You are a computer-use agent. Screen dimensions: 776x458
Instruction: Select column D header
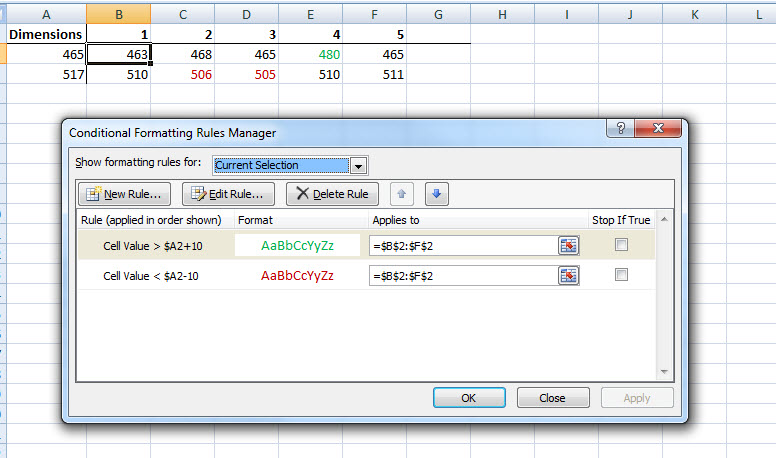pos(246,14)
